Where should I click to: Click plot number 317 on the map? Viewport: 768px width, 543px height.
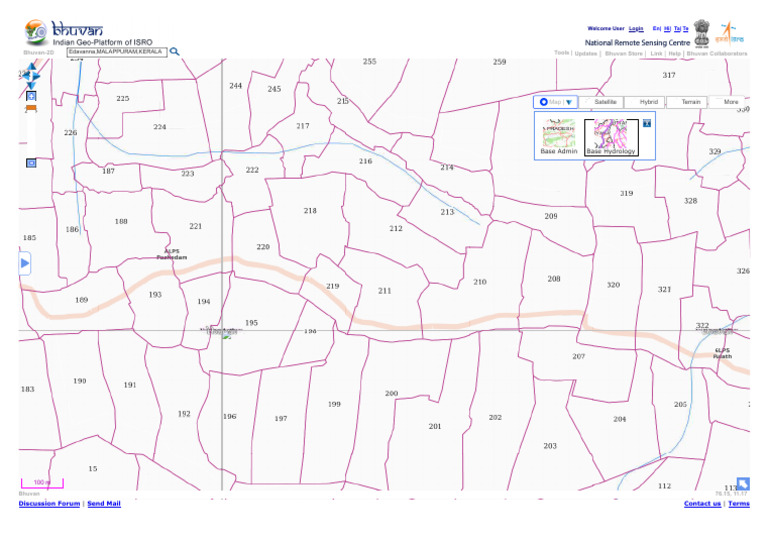tap(669, 75)
